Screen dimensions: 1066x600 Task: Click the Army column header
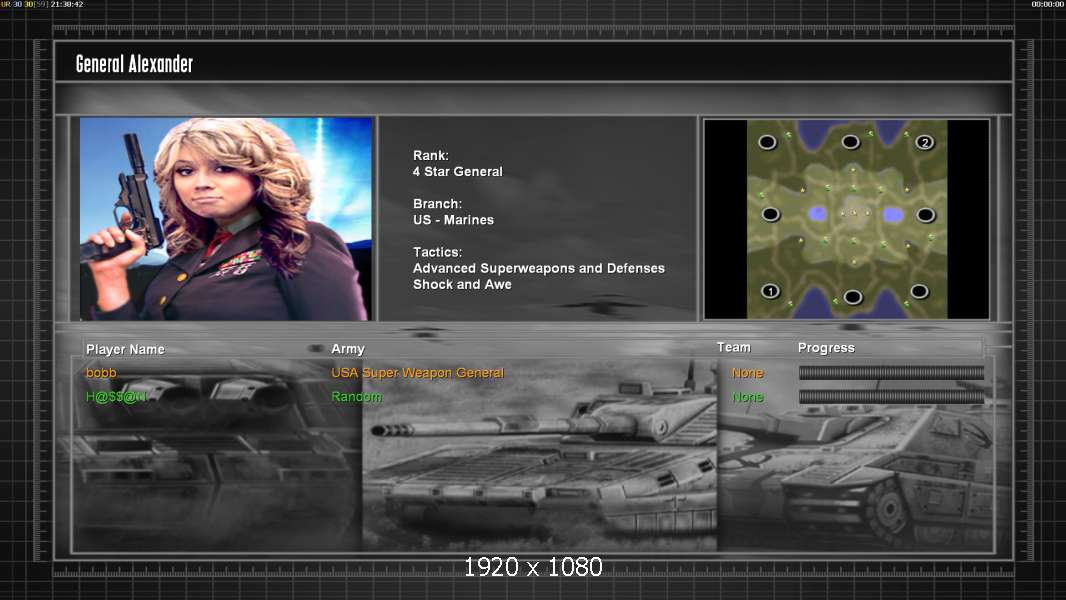[348, 349]
